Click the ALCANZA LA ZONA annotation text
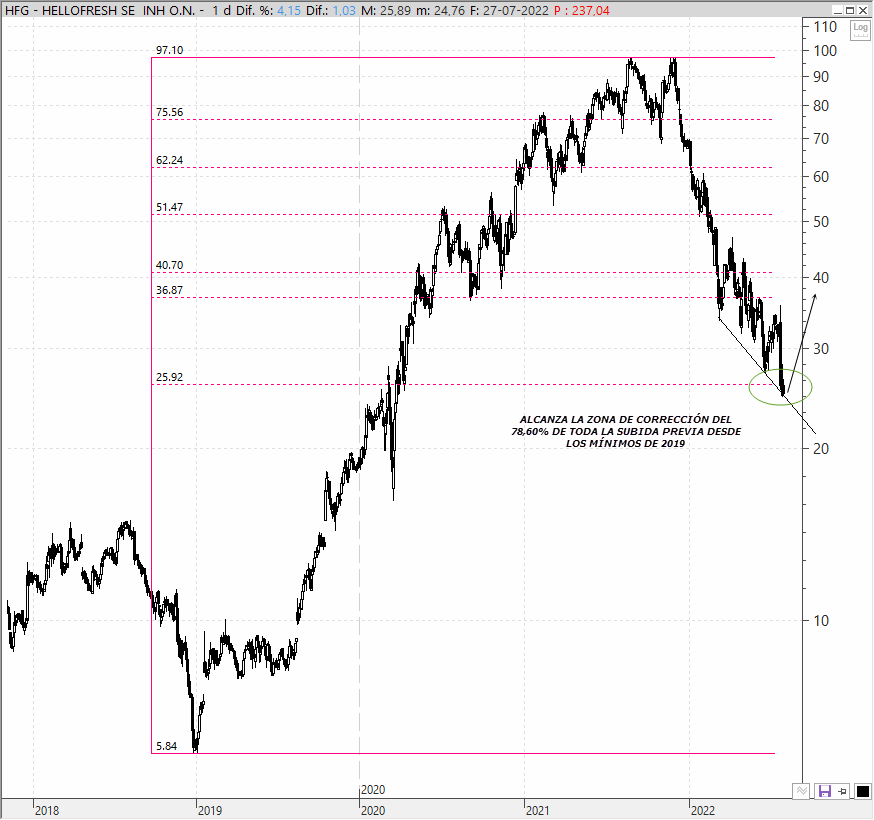 coord(626,431)
